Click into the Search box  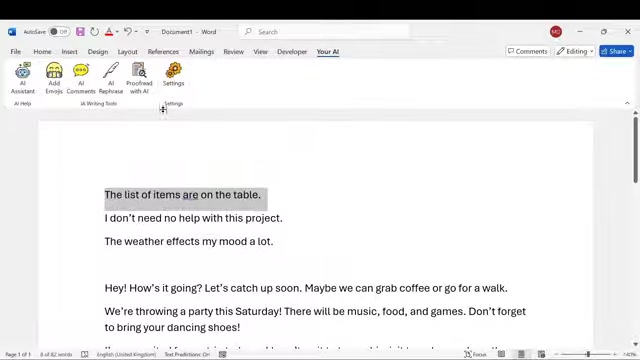[x=324, y=31]
